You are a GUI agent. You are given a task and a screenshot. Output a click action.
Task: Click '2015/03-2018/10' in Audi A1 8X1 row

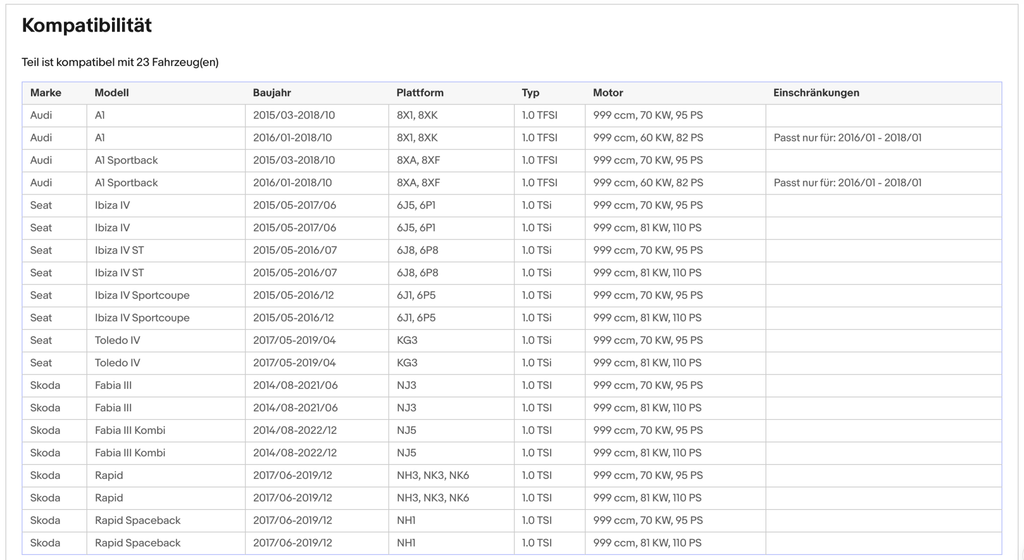tap(294, 116)
